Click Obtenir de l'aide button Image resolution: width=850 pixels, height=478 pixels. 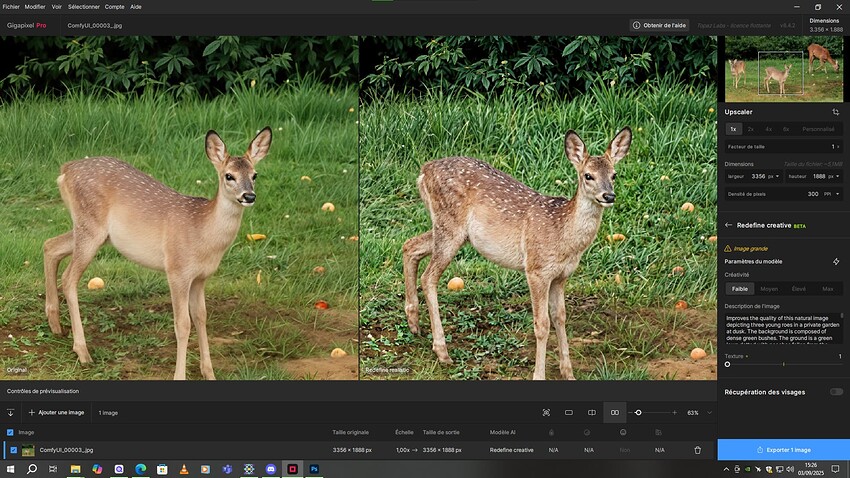[x=660, y=25]
